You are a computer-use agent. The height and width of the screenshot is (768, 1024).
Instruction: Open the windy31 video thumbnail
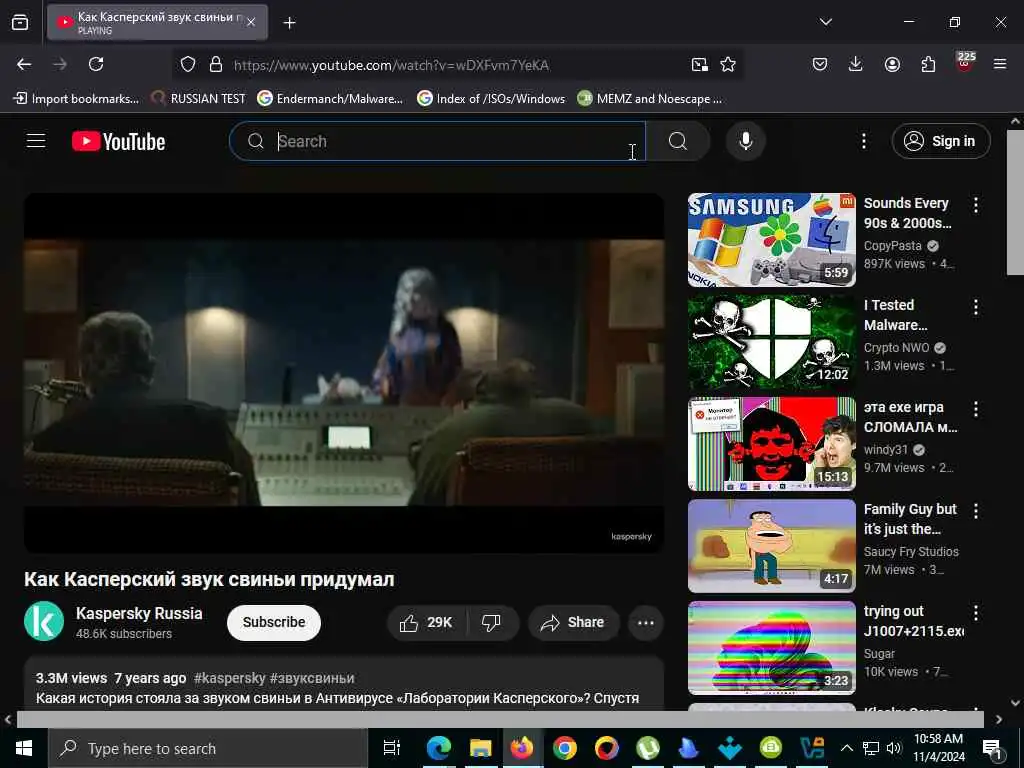(771, 443)
